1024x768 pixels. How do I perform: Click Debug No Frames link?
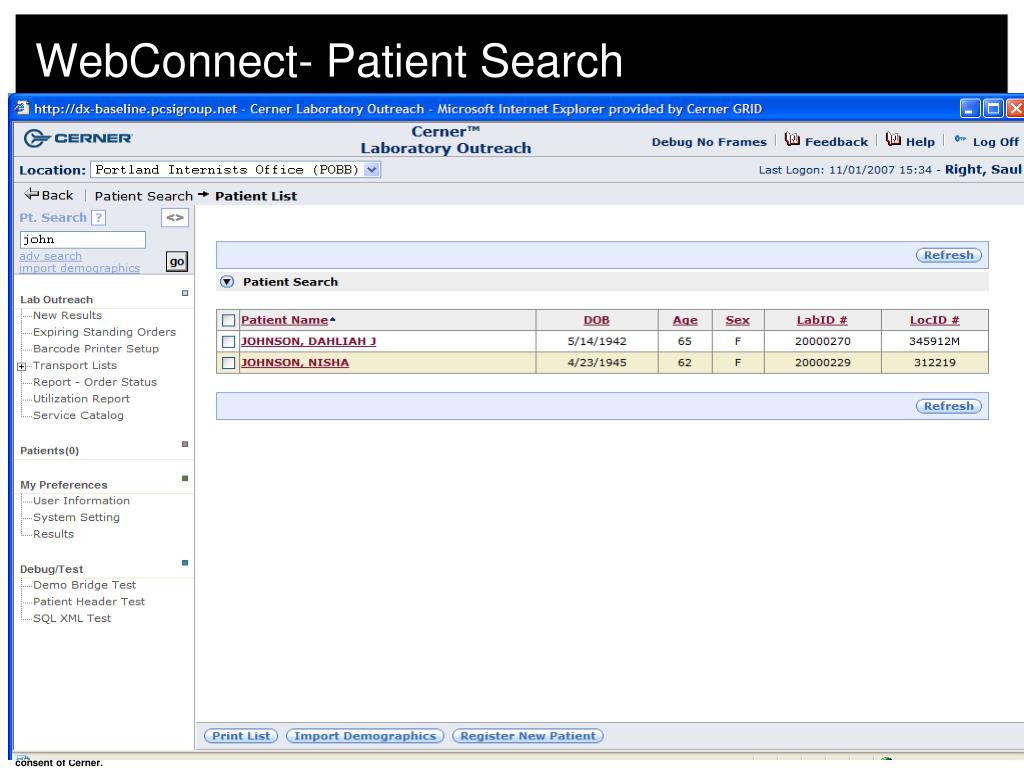tap(709, 142)
